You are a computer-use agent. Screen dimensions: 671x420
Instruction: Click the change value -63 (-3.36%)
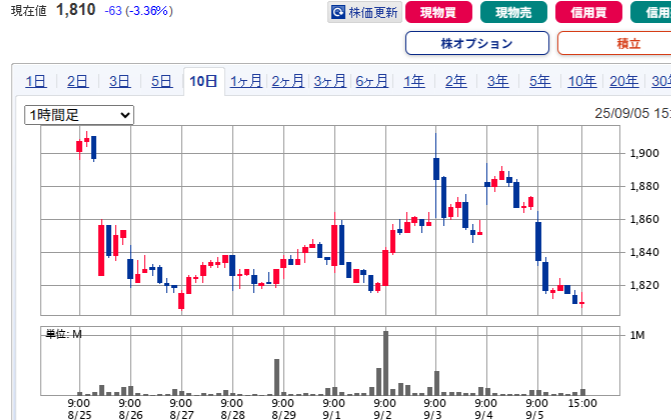point(139,10)
